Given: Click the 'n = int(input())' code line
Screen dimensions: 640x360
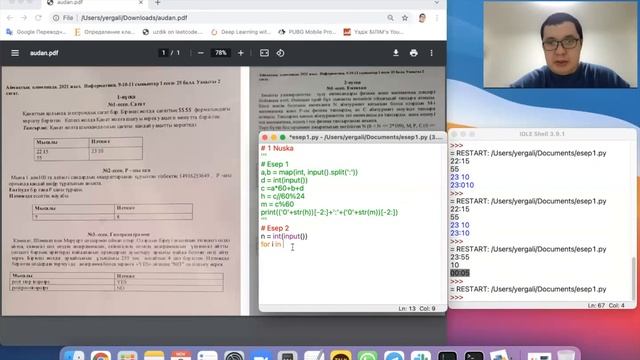Looking at the screenshot, I should click(x=284, y=236).
